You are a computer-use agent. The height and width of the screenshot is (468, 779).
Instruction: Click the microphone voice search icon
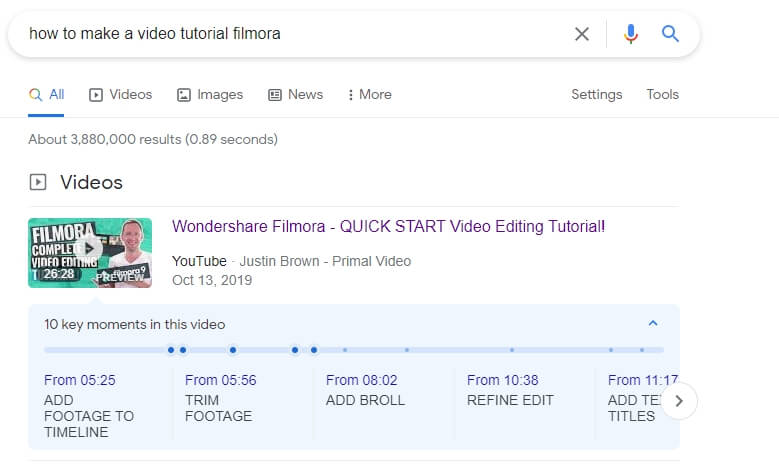click(x=630, y=34)
